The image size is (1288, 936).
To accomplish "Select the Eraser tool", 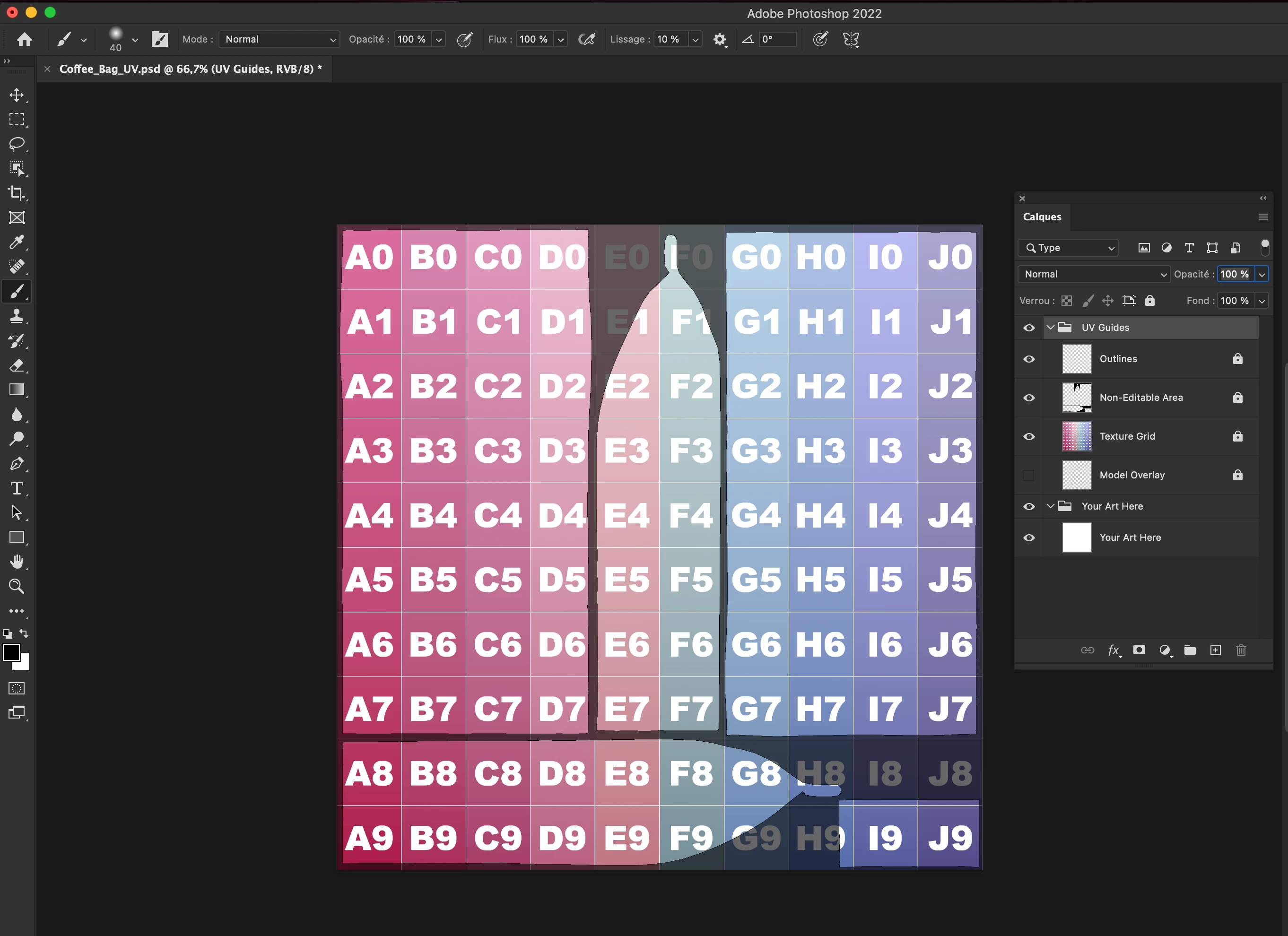I will [17, 365].
